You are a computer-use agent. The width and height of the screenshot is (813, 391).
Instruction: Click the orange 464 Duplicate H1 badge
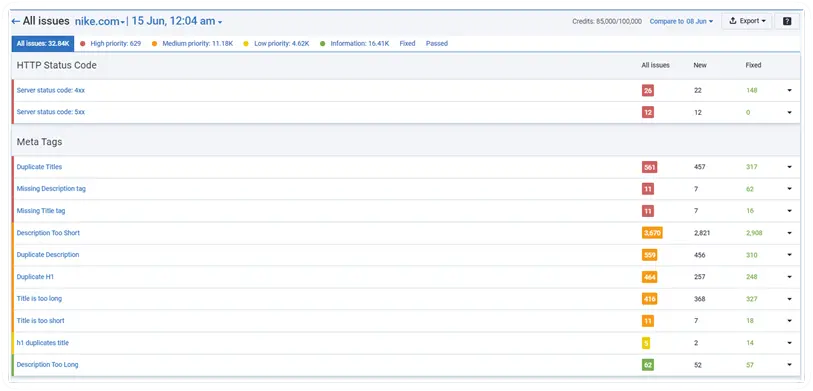coord(650,277)
